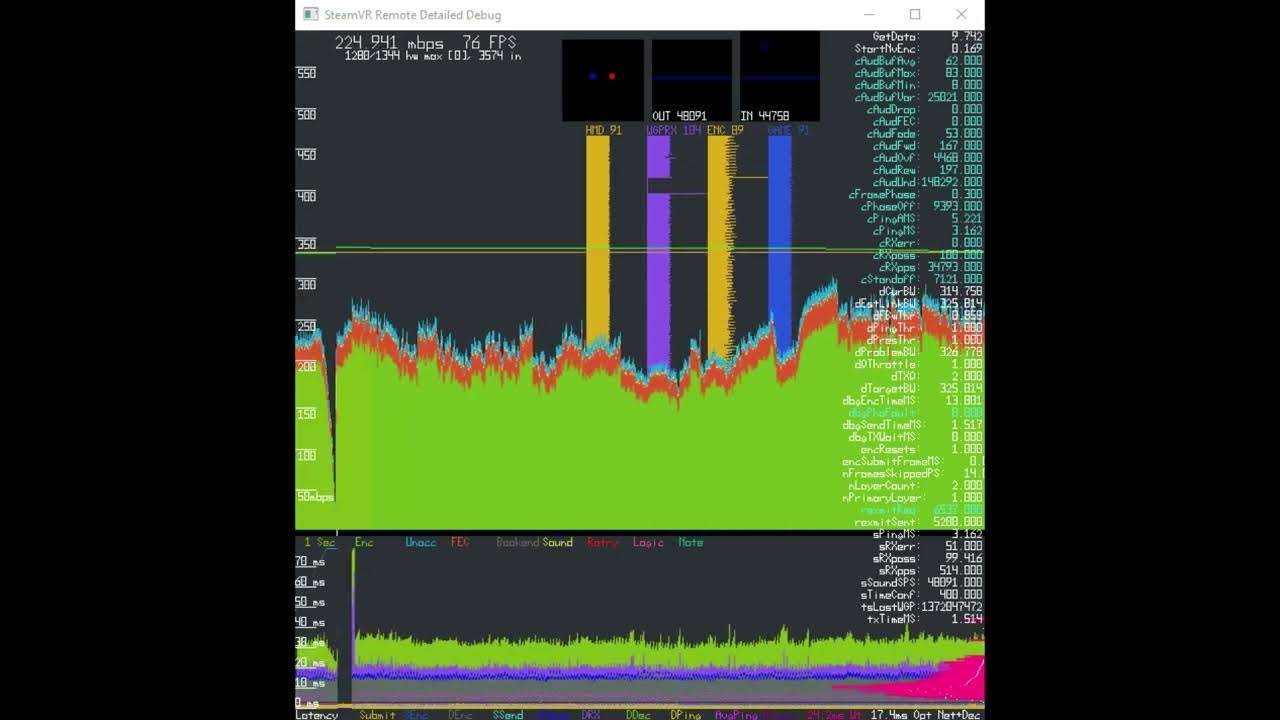Click the Submit label in latency footer
Screen dimensions: 1280x720
tap(377, 715)
